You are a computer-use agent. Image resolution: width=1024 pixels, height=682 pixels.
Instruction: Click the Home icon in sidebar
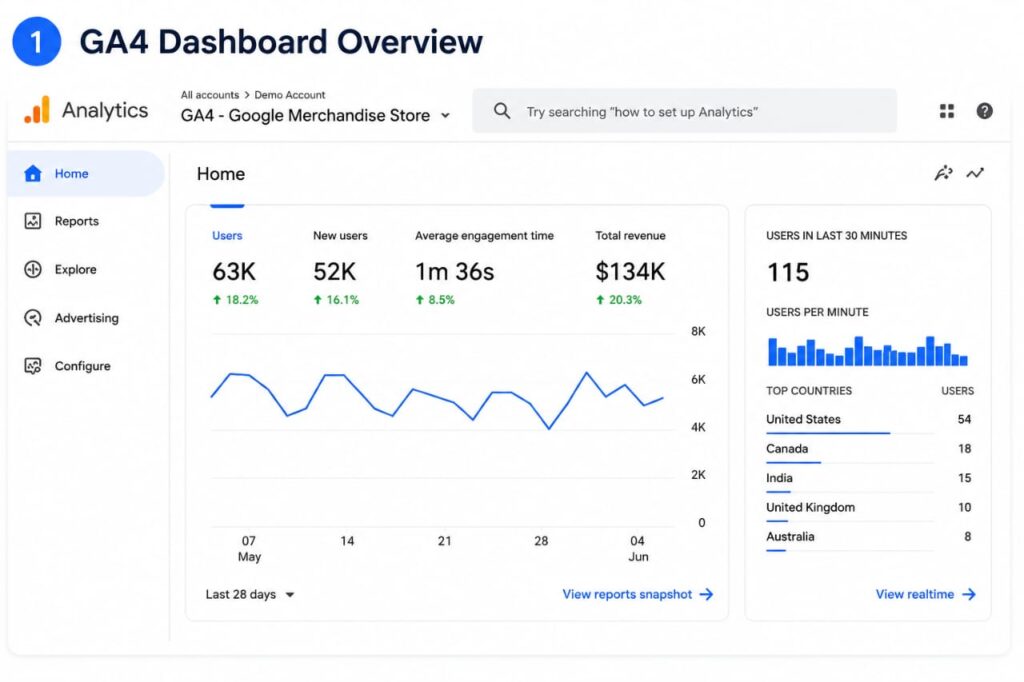pyautogui.click(x=33, y=174)
